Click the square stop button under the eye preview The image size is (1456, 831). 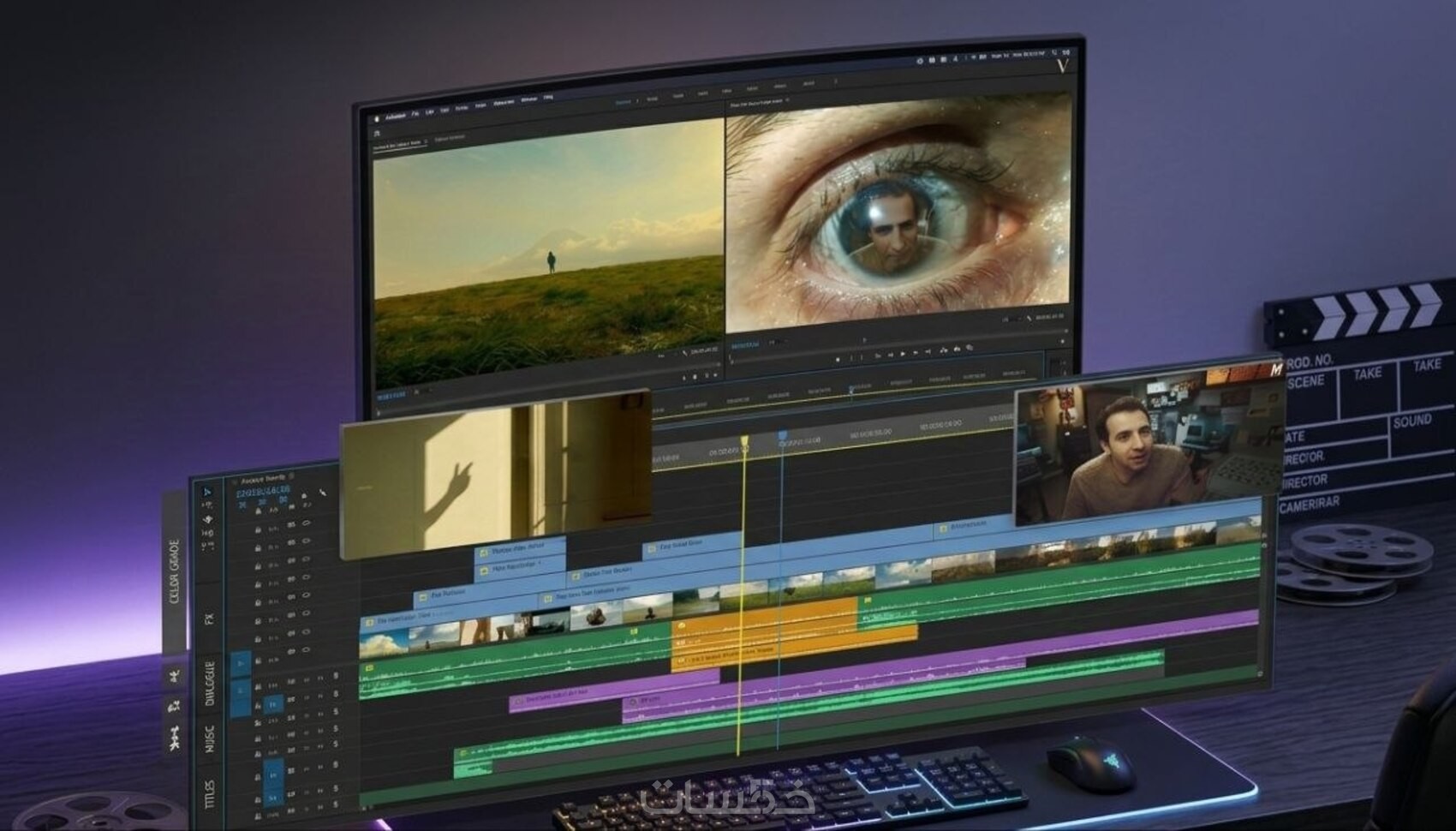(x=838, y=359)
